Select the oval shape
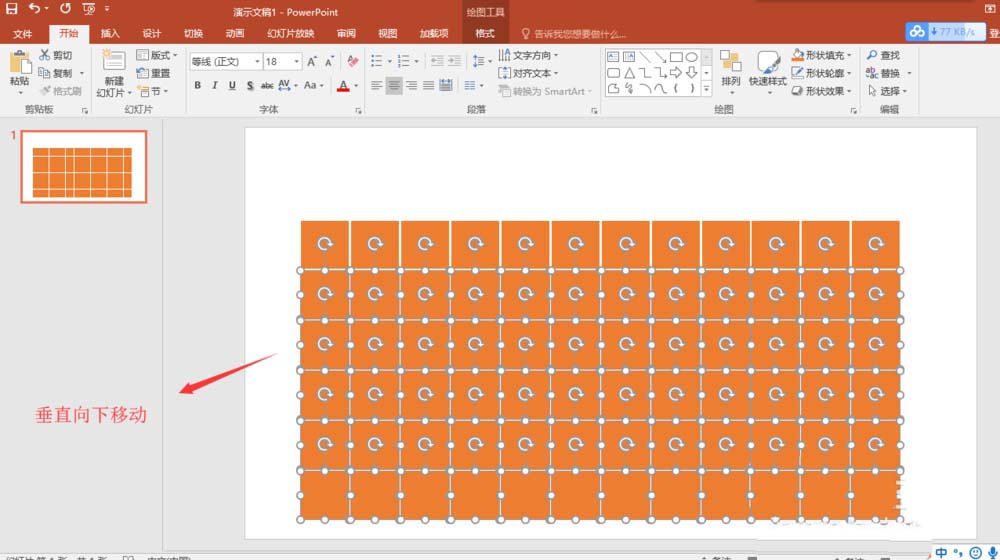Viewport: 1000px width, 560px height. tap(691, 57)
